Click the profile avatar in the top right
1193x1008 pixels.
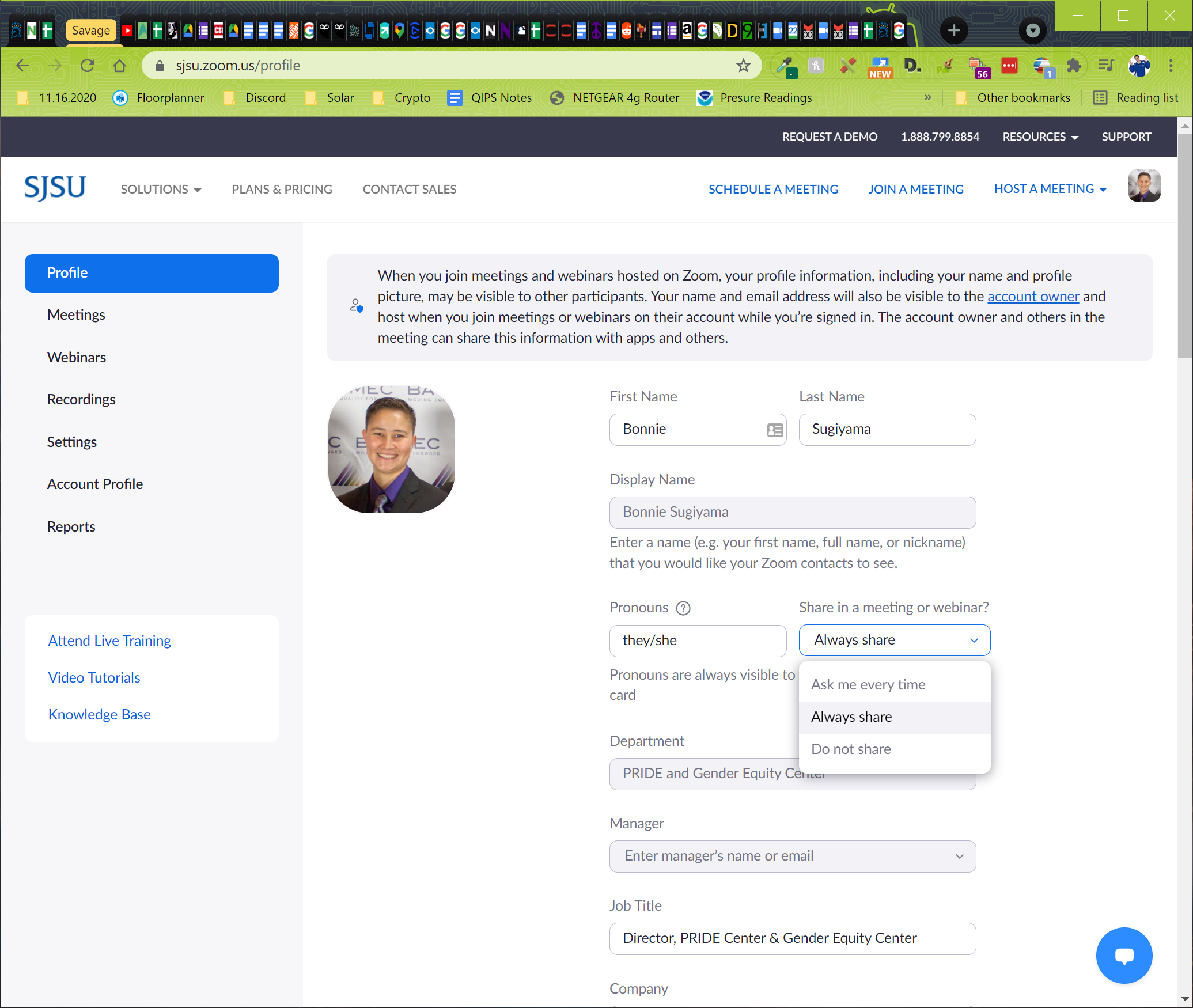pos(1145,185)
